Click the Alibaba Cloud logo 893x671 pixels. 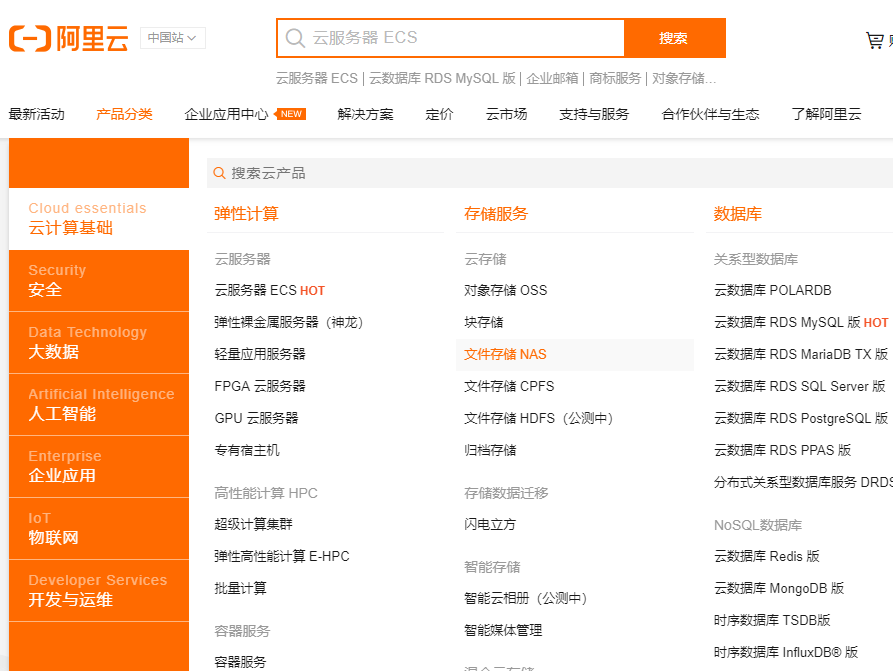coord(68,38)
